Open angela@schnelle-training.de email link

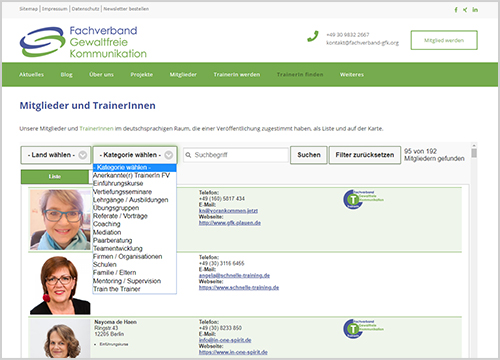coord(234,276)
